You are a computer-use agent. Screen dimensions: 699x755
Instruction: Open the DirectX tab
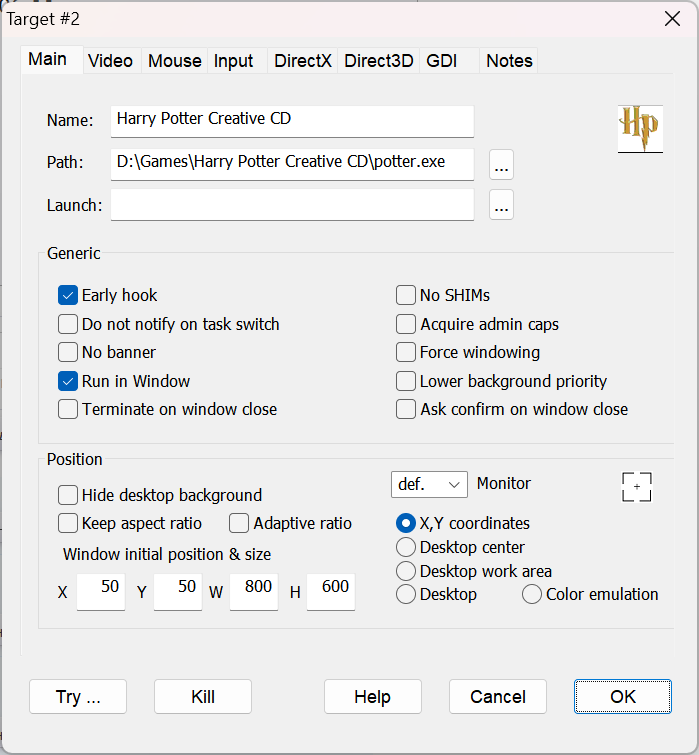coord(303,61)
